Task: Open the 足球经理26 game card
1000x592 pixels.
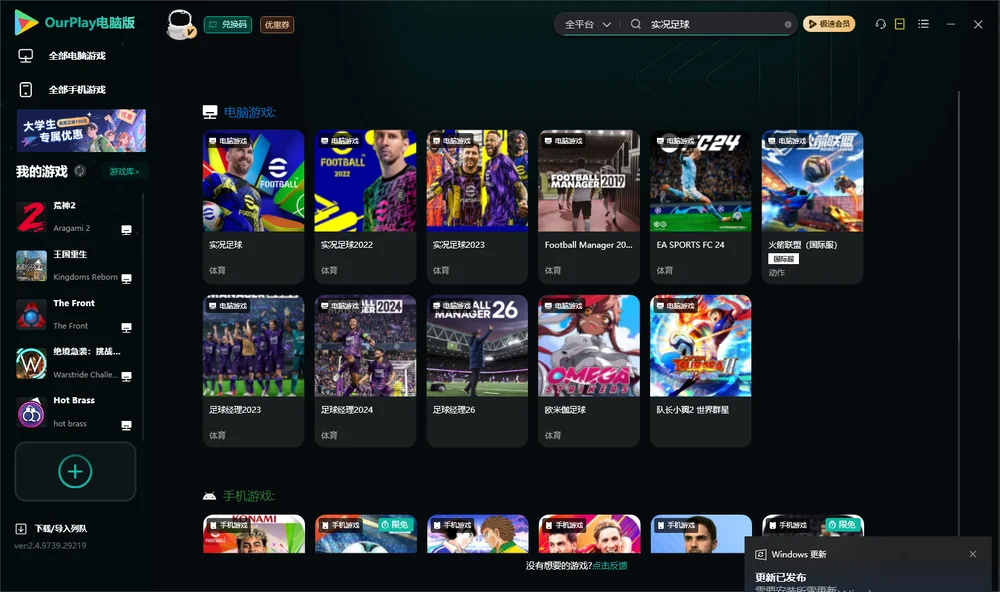Action: pos(477,371)
